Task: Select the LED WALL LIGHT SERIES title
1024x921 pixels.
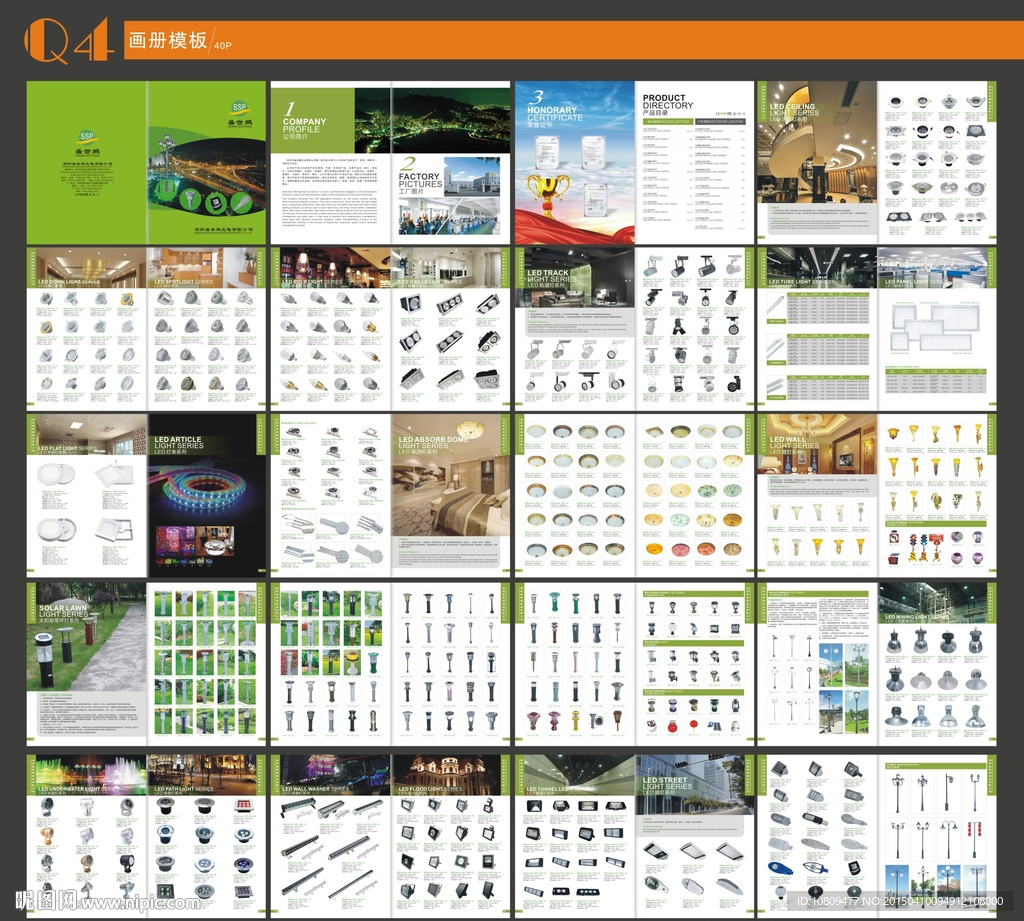Action: tap(794, 445)
